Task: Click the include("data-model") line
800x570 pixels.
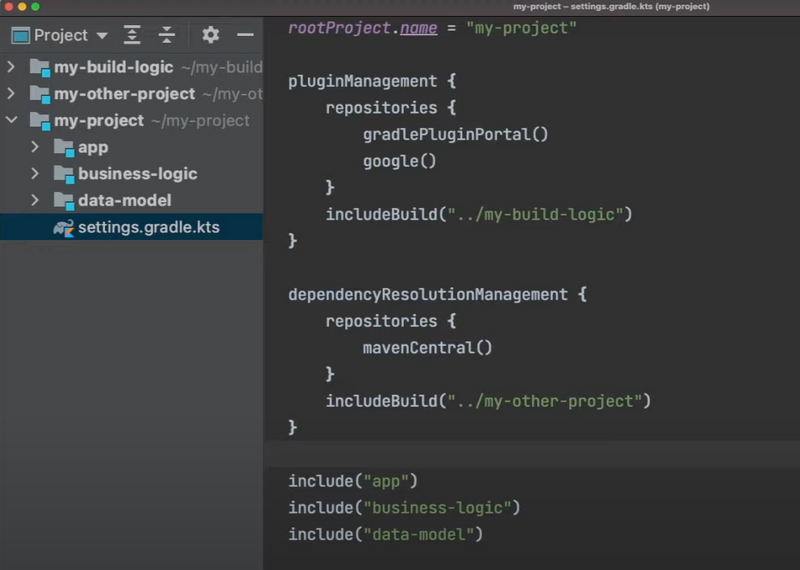Action: coord(385,534)
